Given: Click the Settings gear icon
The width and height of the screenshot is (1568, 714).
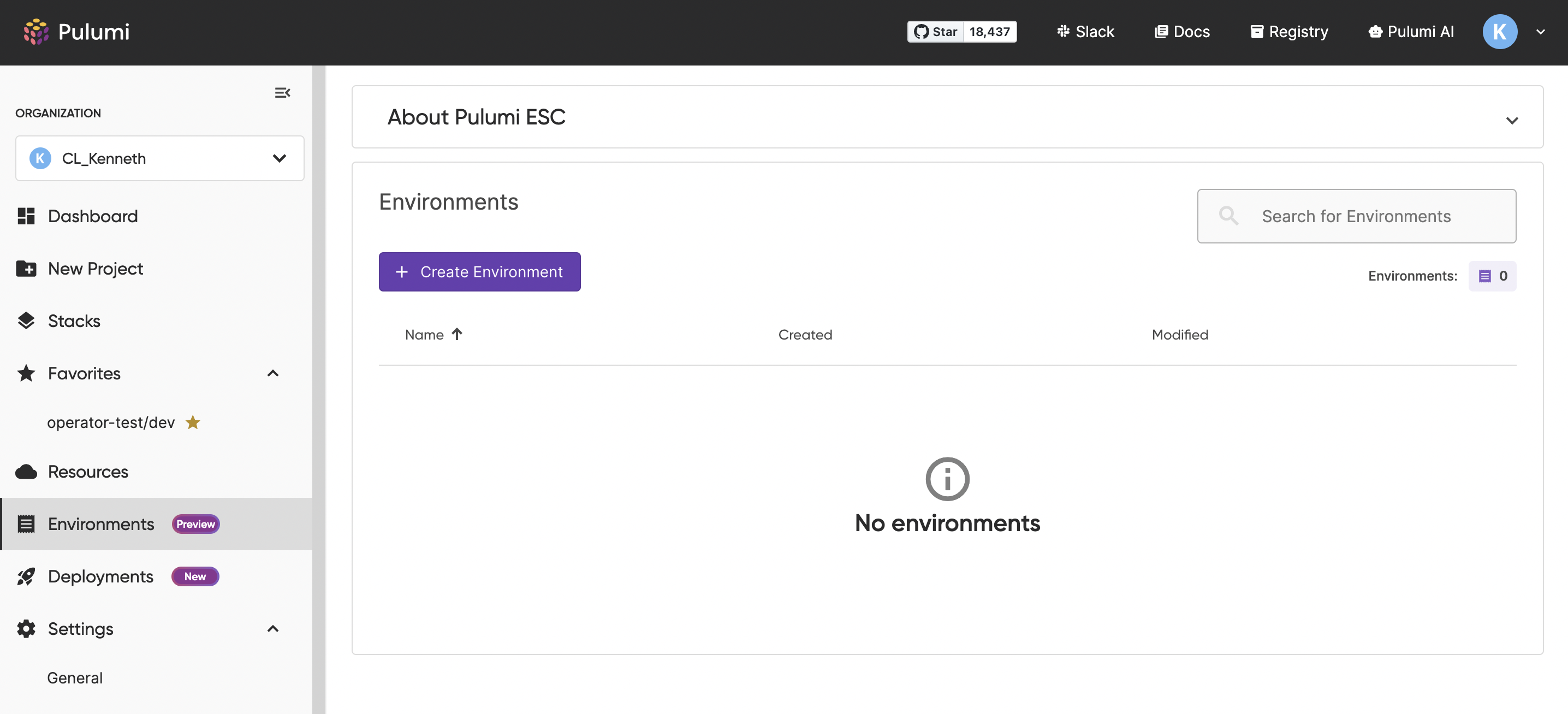Looking at the screenshot, I should tap(26, 629).
